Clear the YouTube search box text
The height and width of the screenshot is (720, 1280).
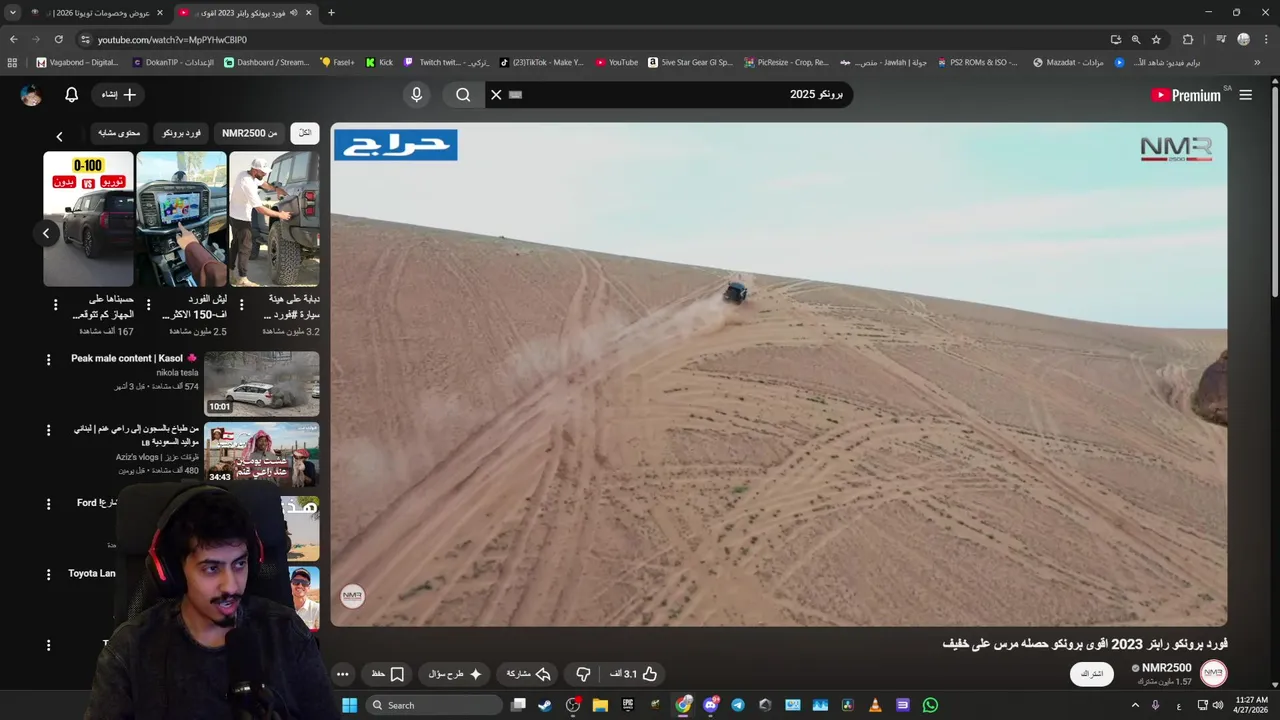point(496,95)
